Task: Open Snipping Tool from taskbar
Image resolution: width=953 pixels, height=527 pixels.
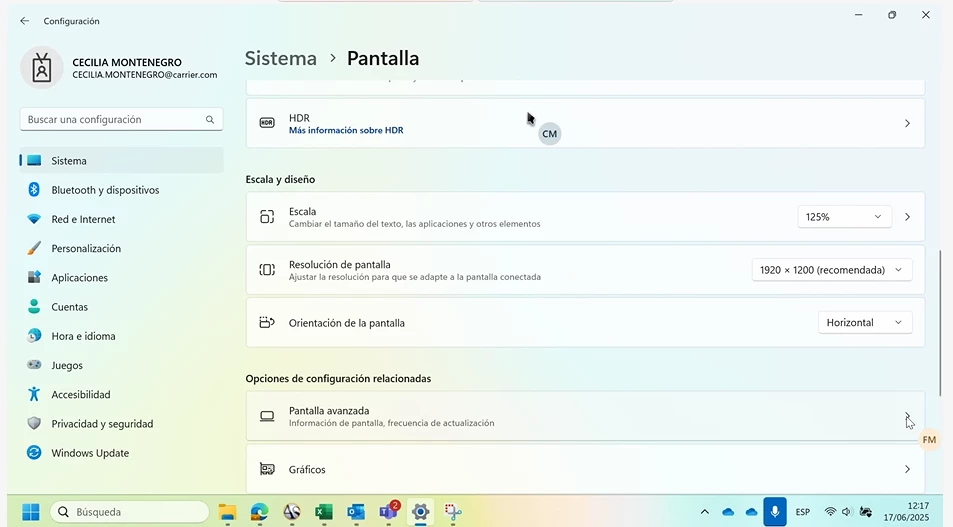Action: (453, 512)
